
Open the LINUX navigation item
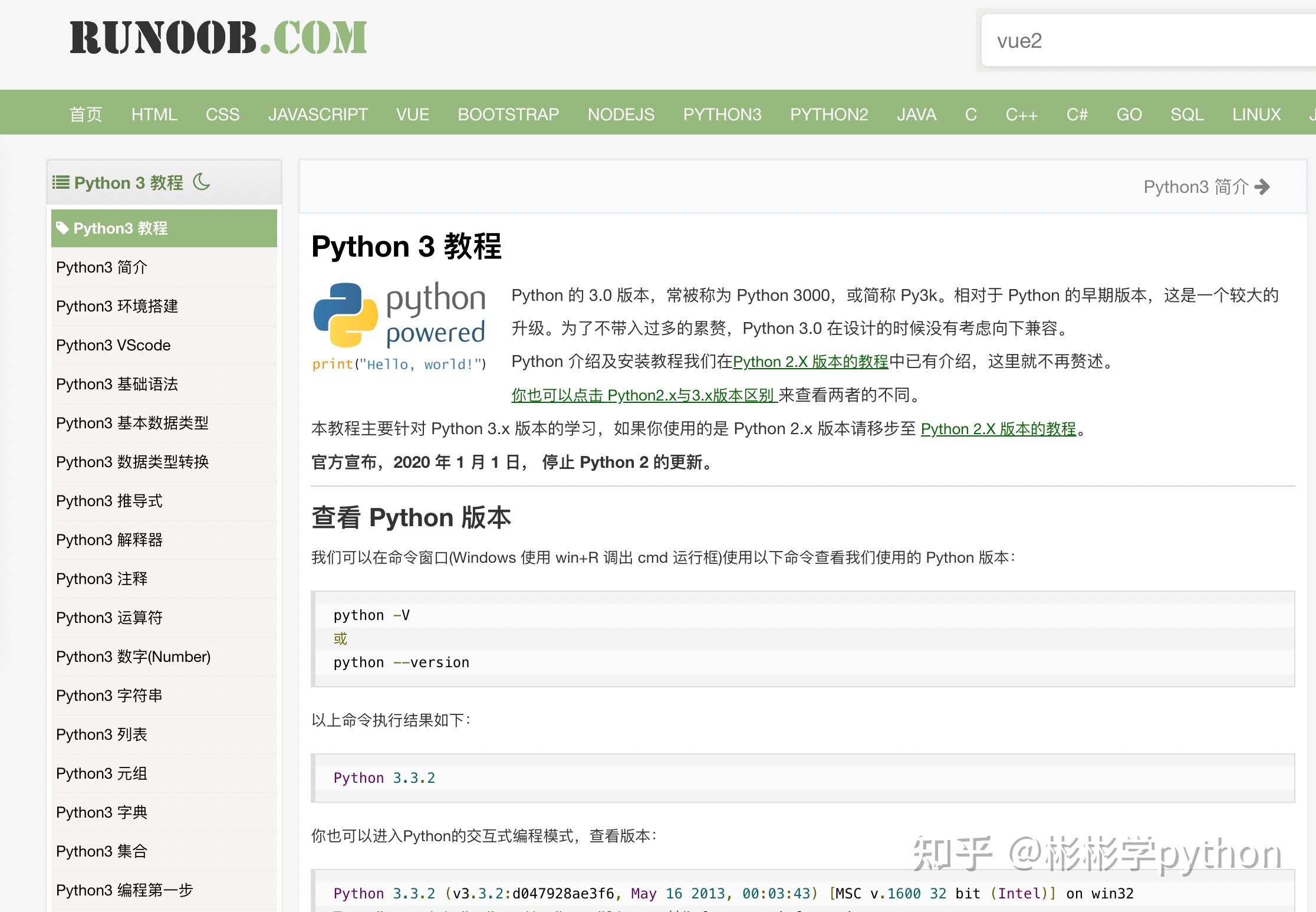[1256, 114]
